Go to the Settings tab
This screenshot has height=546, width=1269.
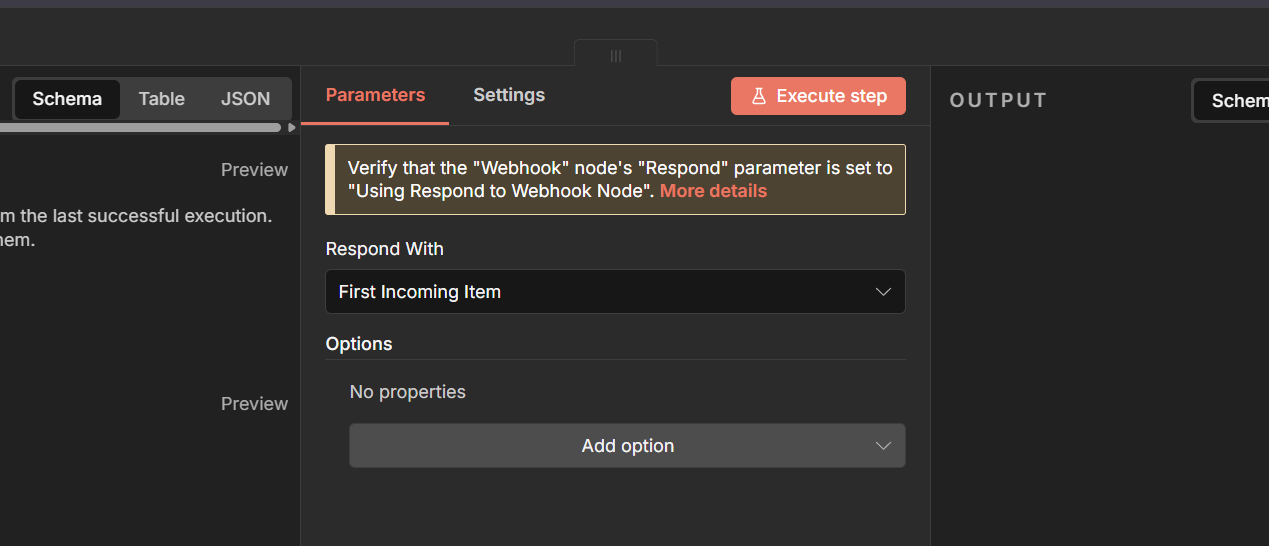click(x=509, y=95)
